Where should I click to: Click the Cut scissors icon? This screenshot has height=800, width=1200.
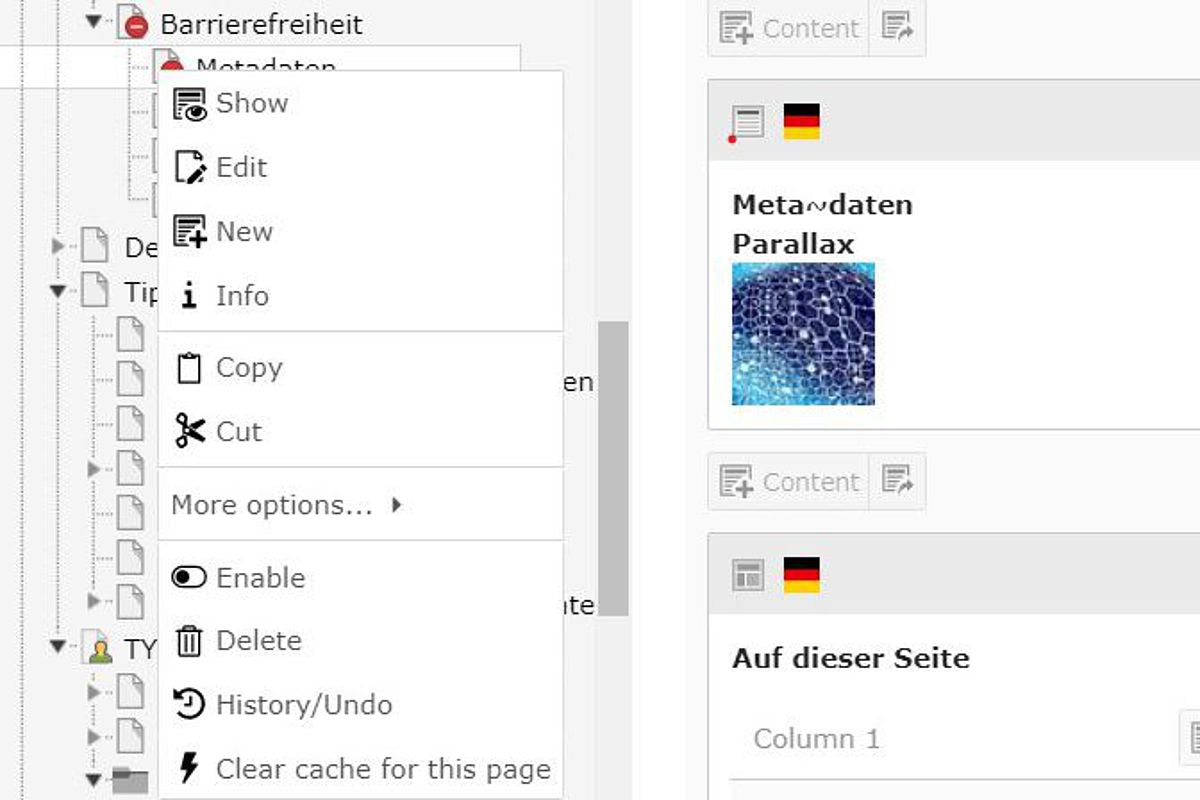(x=189, y=431)
